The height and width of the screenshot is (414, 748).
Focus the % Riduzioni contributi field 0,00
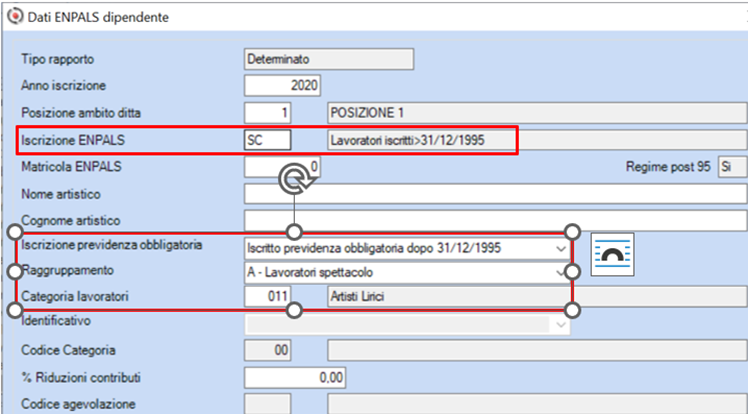(x=295, y=378)
